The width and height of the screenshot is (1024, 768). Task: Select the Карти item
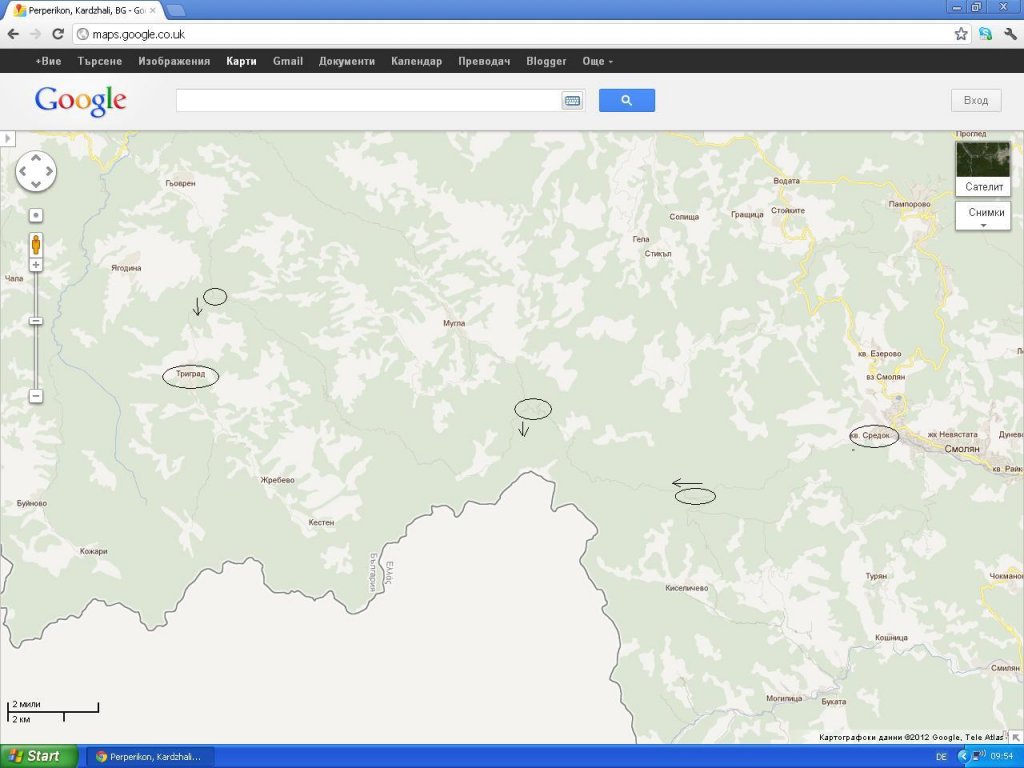[x=242, y=61]
